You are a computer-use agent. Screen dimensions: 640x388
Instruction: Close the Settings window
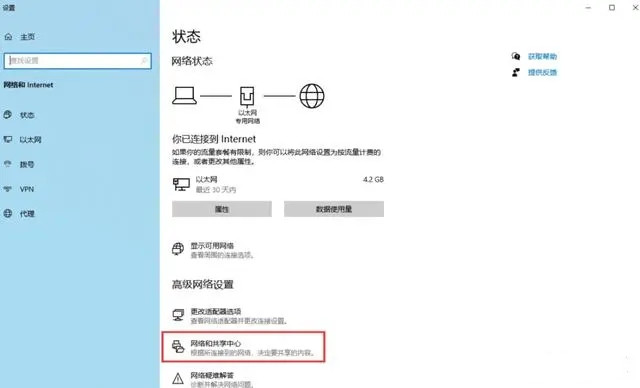[635, 8]
